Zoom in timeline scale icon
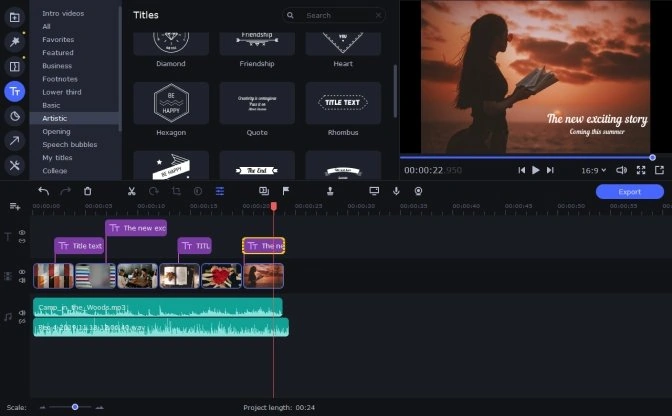Screen dimensions: 672x416 point(99,407)
